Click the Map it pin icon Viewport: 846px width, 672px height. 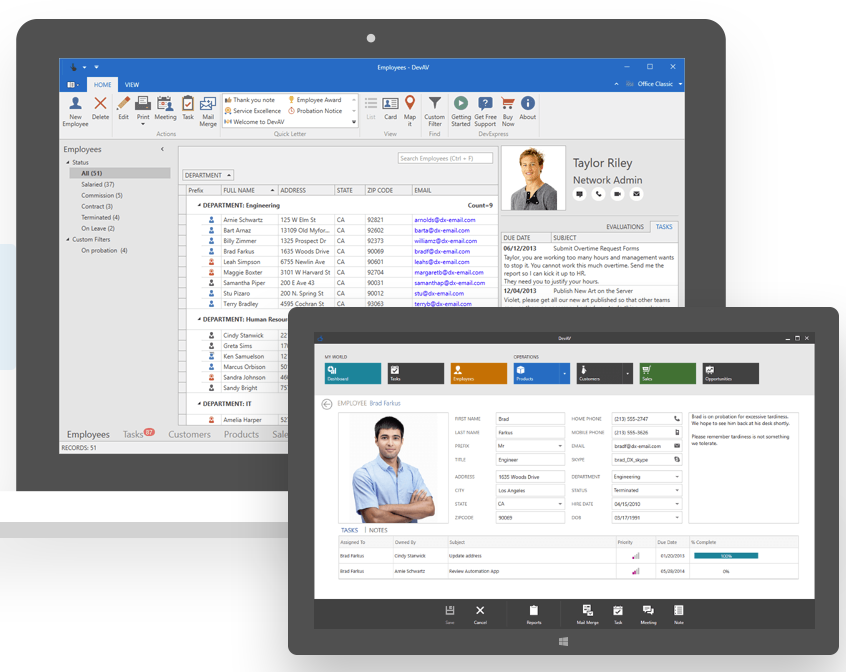point(410,102)
